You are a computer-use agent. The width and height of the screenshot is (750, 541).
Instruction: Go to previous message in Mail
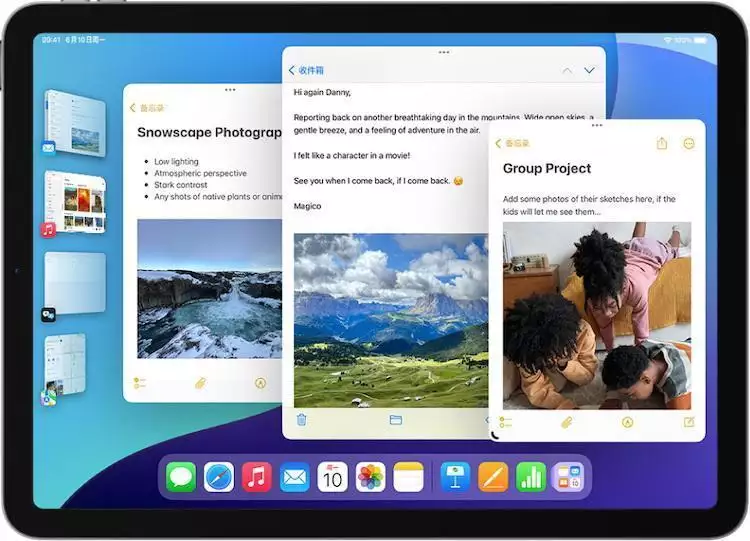(567, 71)
